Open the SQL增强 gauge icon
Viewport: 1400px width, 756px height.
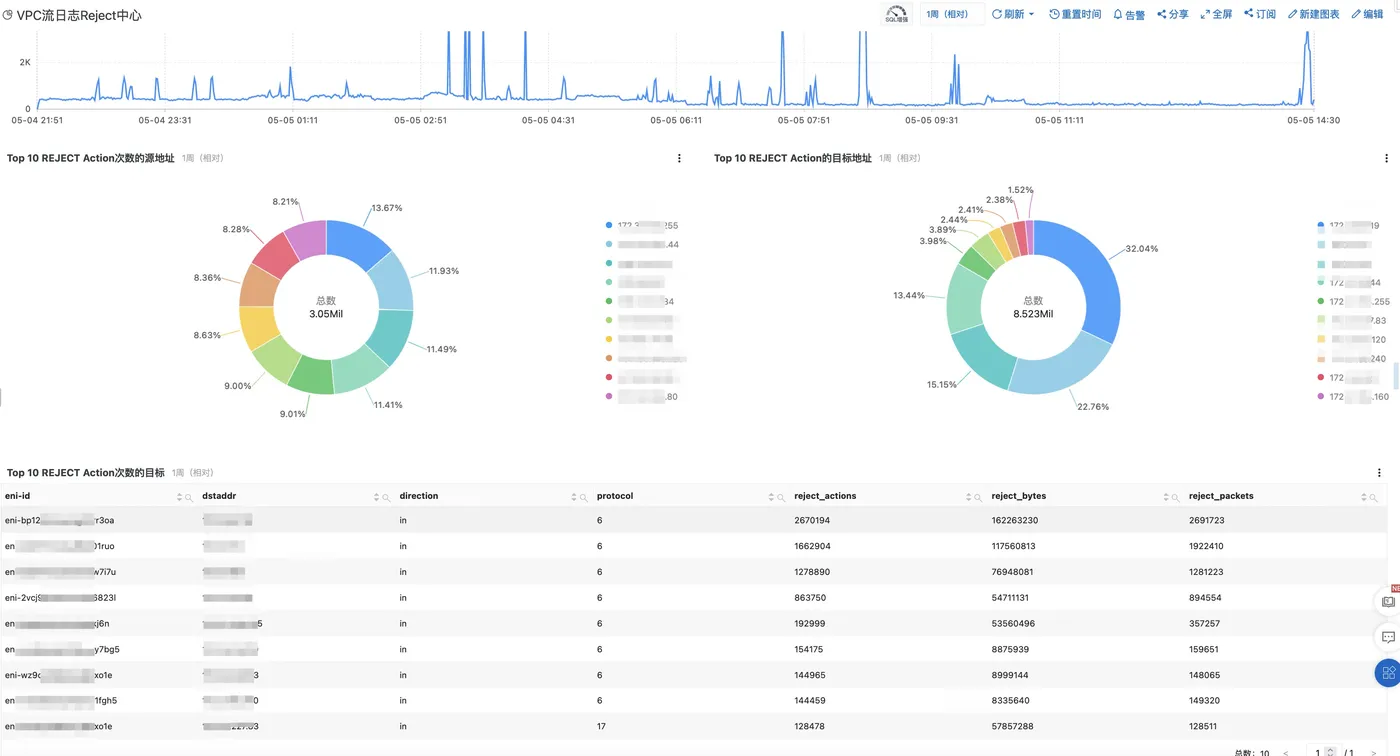[896, 14]
